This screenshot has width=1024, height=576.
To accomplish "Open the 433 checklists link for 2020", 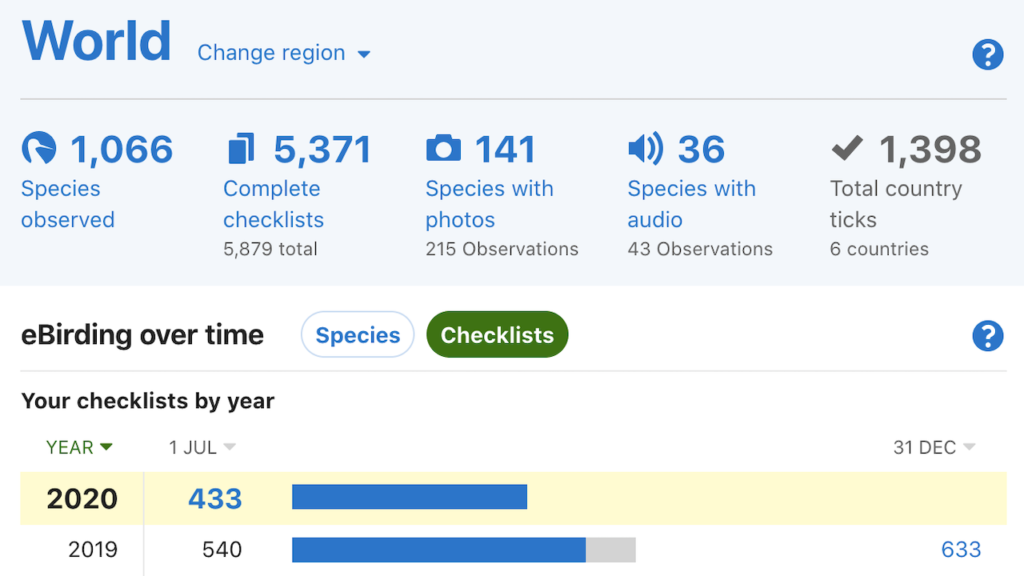I will 215,496.
